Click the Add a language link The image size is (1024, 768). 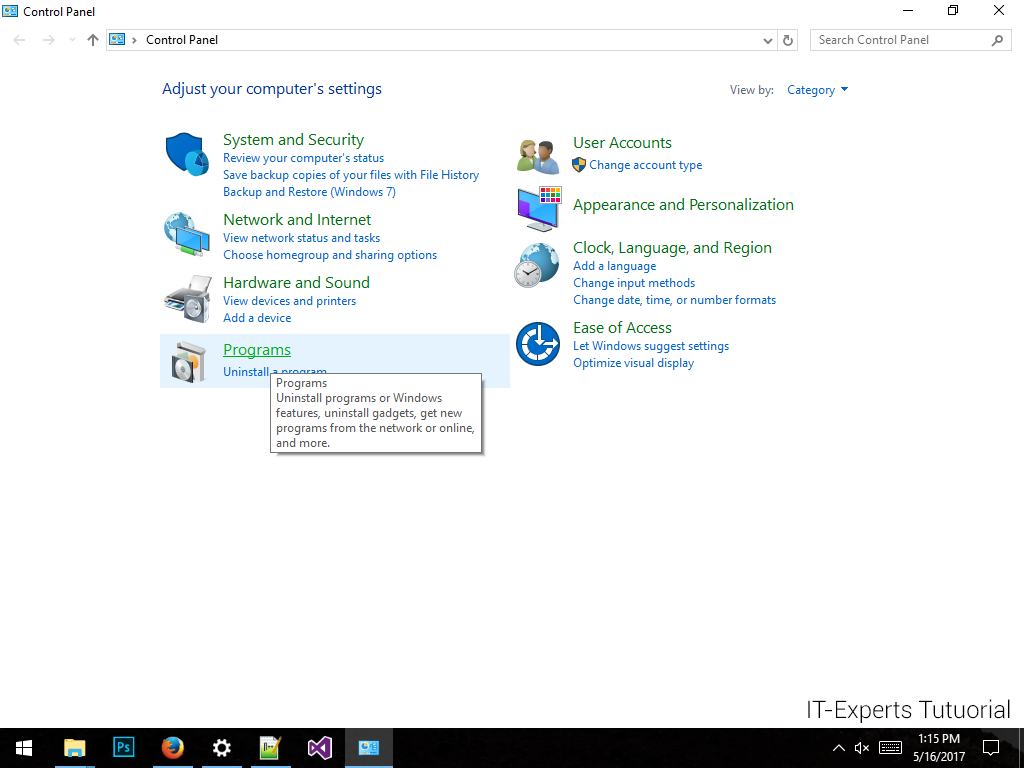(x=614, y=266)
